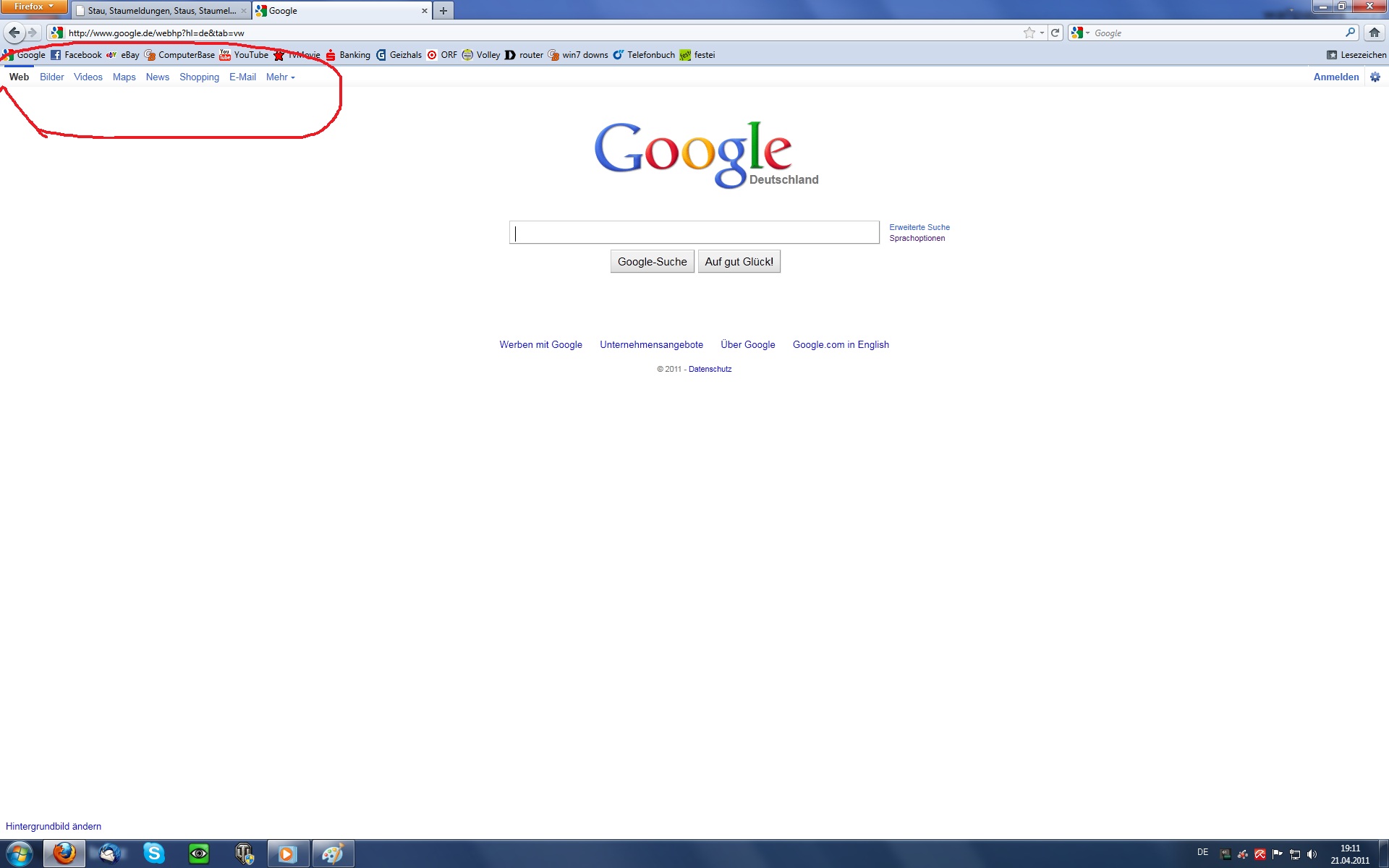Click the Firefox address bar URL
The width and height of the screenshot is (1389, 868).
point(535,33)
